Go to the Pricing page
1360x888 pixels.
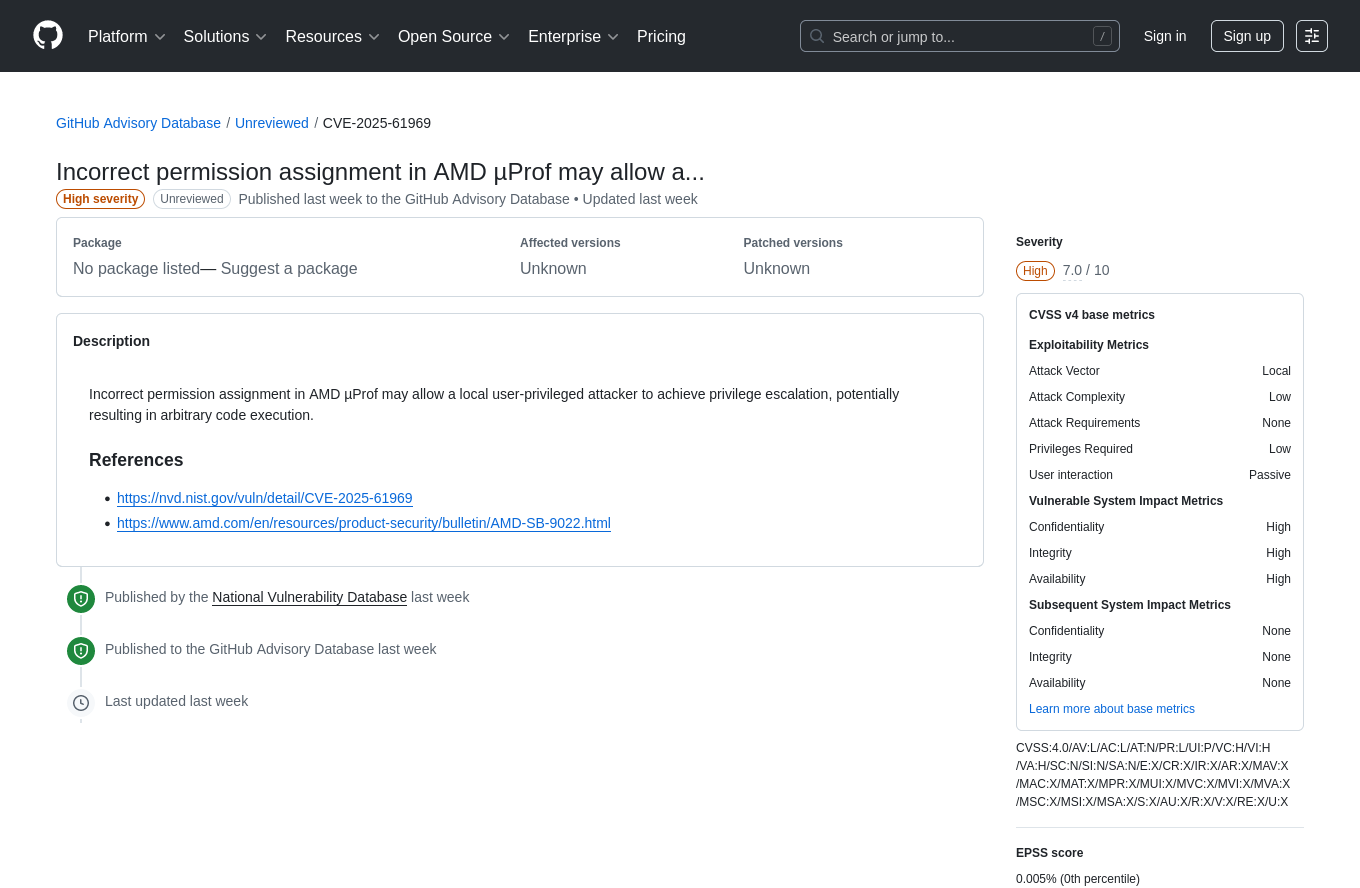coord(661,37)
